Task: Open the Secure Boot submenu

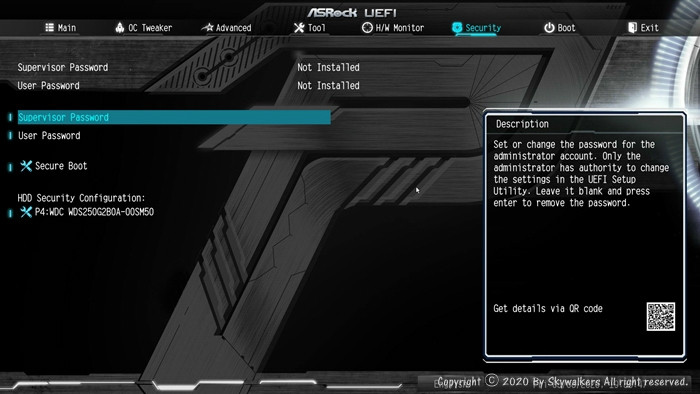Action: tap(61, 166)
